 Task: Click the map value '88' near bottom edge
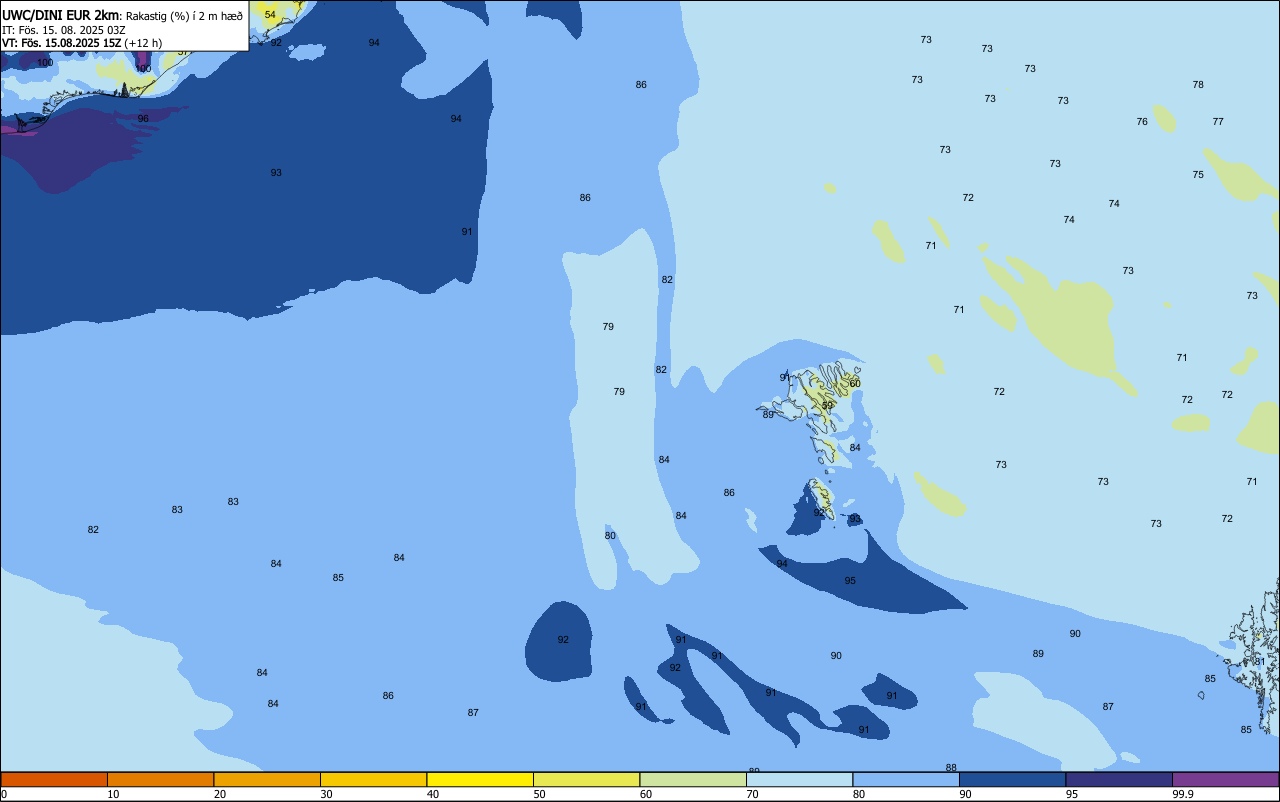click(x=951, y=768)
